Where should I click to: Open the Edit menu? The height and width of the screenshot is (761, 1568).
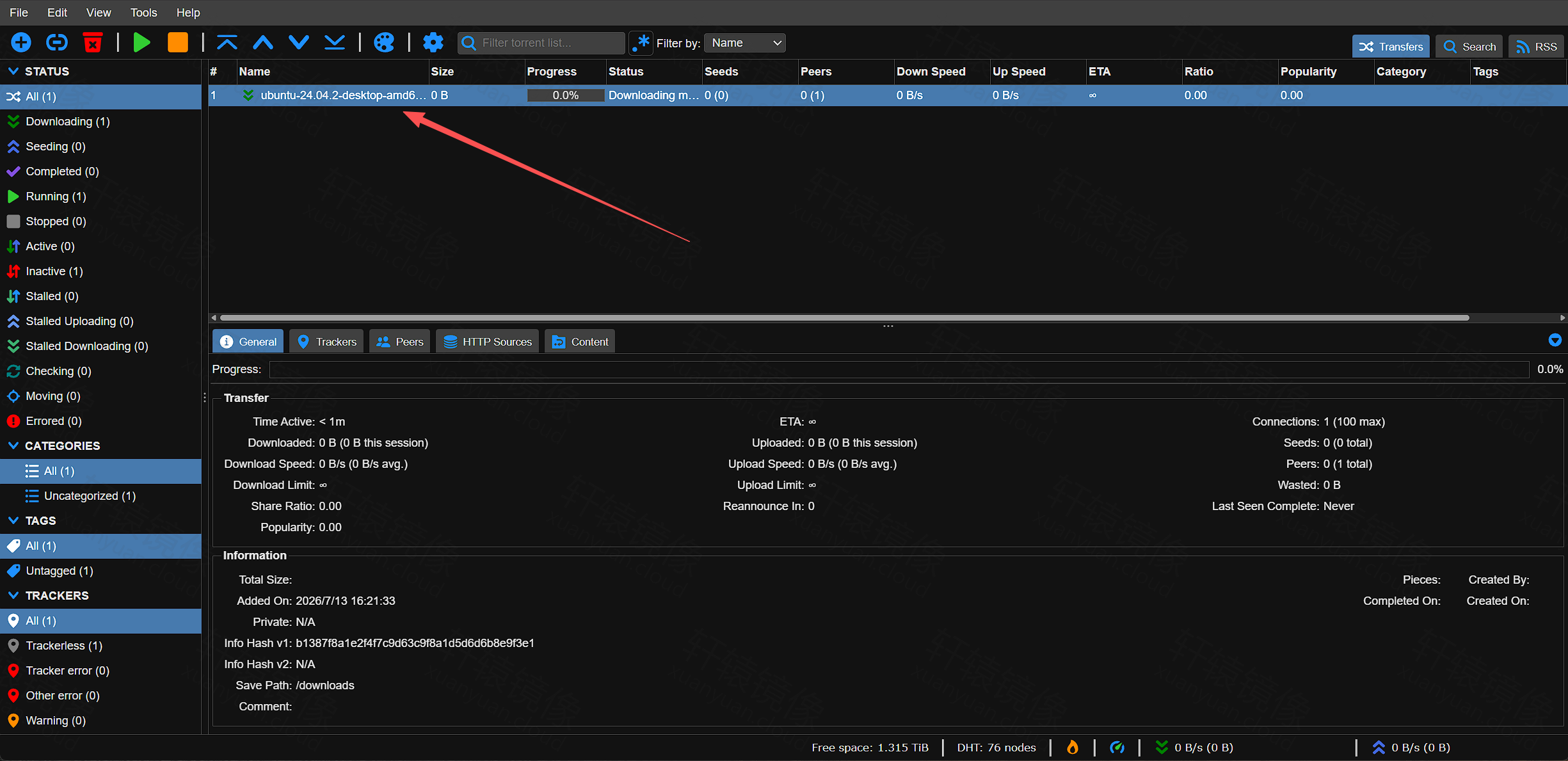(x=57, y=13)
